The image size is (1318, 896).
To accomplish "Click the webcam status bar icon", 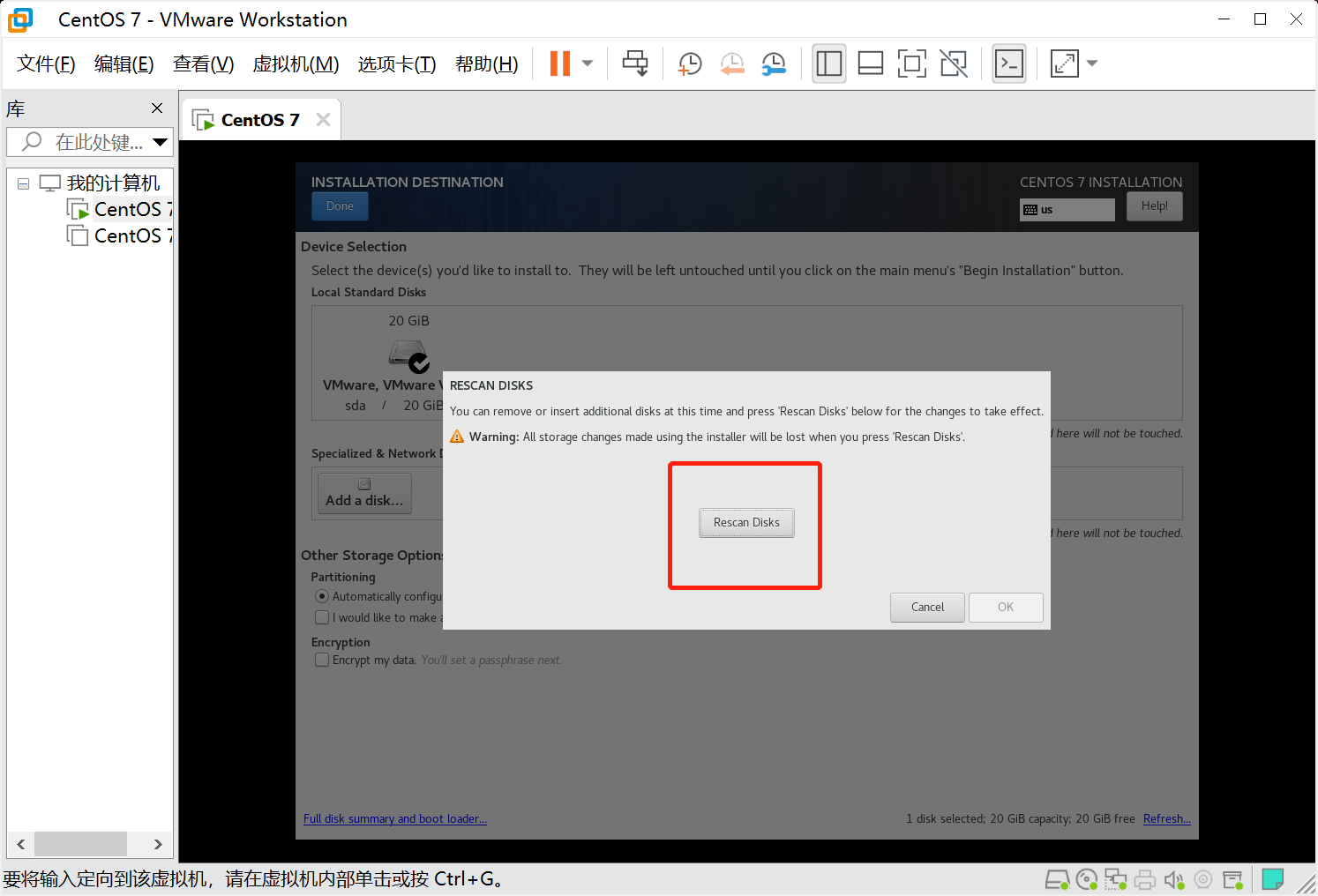I will (1203, 879).
